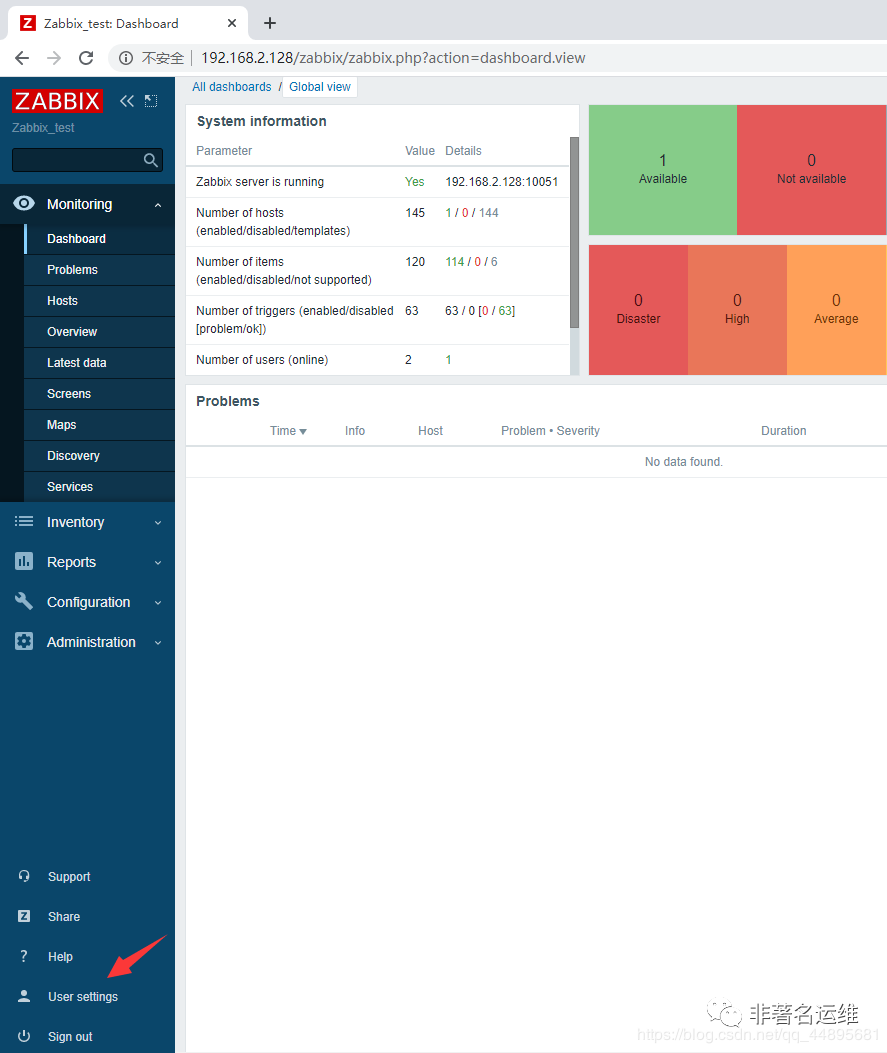This screenshot has width=887, height=1053.
Task: Open Discovery menu item
Action: (x=99, y=455)
